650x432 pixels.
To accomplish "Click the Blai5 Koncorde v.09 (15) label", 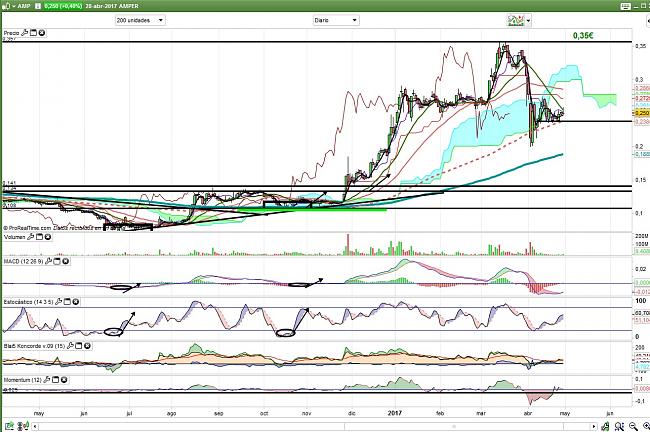I will (34, 346).
